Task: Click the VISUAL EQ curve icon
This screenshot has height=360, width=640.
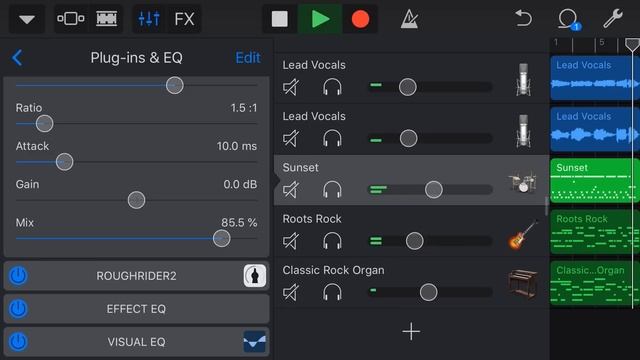Action: [255, 342]
